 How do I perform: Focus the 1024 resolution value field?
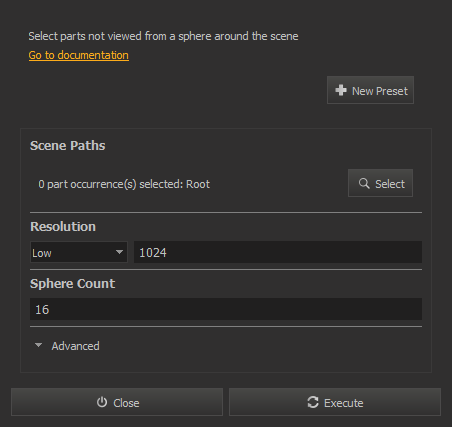(x=278, y=252)
